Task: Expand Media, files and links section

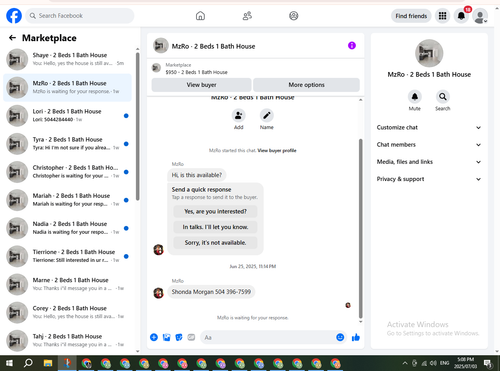Action: tap(429, 162)
